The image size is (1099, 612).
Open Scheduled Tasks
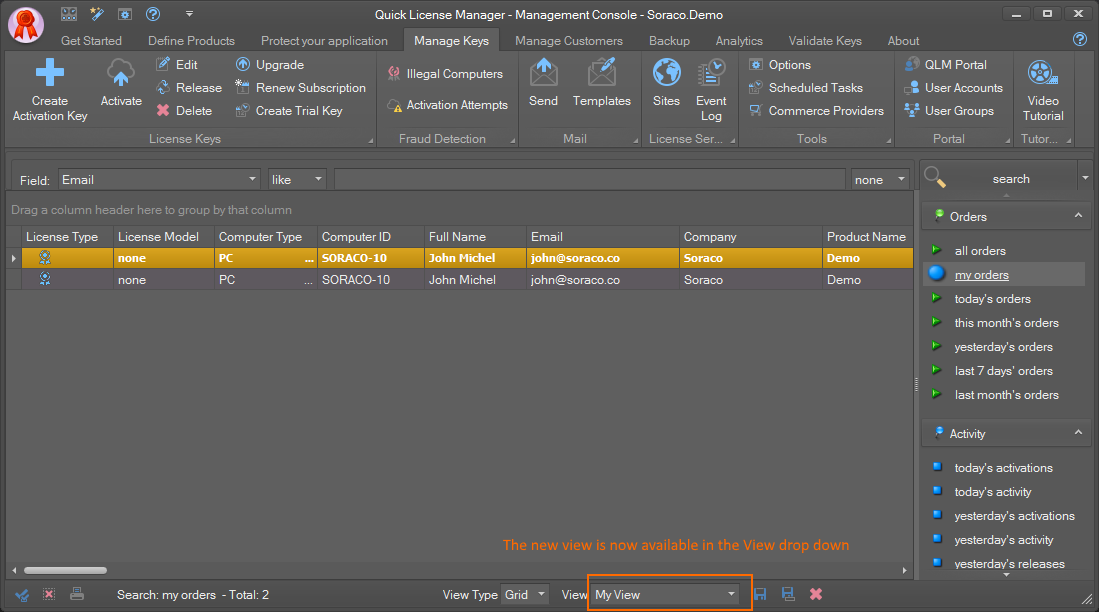[806, 88]
